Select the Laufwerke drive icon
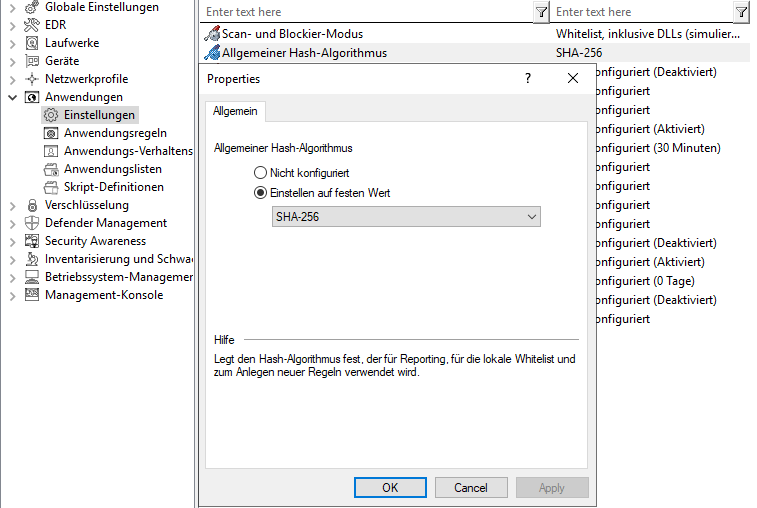This screenshot has width=757, height=508. point(32,43)
